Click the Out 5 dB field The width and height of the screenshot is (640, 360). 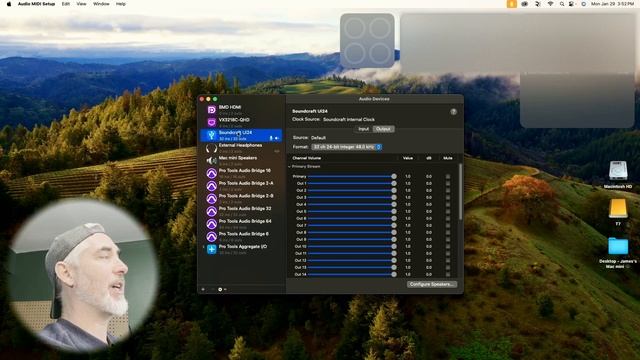pyautogui.click(x=429, y=211)
